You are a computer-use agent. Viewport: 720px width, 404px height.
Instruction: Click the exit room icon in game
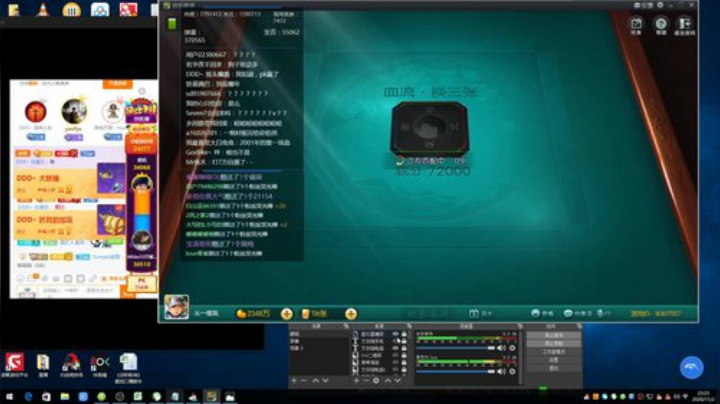click(685, 23)
